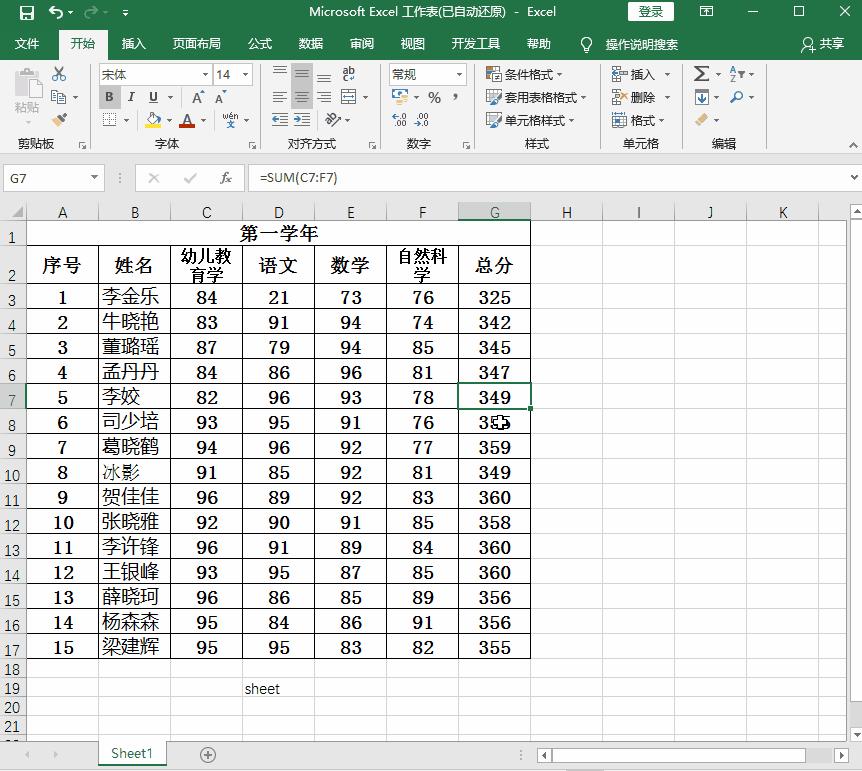Toggle italic formatting
The height and width of the screenshot is (771, 862).
coord(131,97)
